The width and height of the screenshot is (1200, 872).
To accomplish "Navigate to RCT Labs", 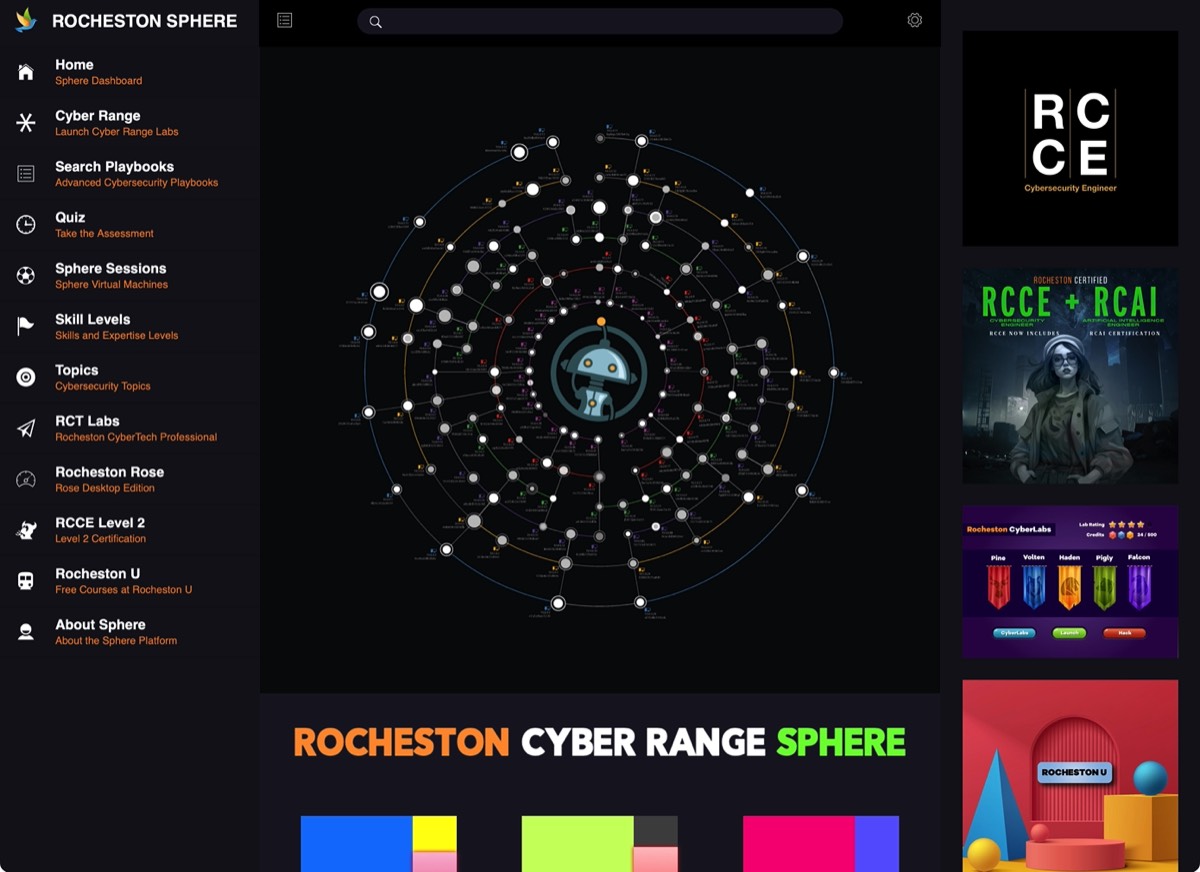I will pyautogui.click(x=130, y=428).
